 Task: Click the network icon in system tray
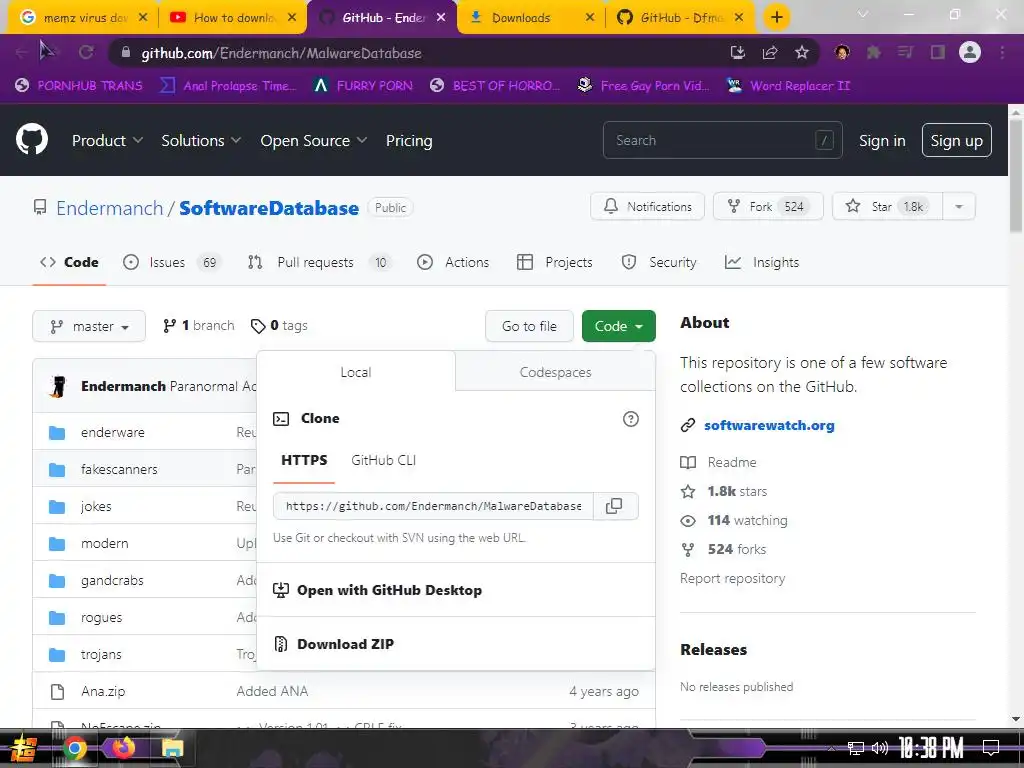(856, 748)
